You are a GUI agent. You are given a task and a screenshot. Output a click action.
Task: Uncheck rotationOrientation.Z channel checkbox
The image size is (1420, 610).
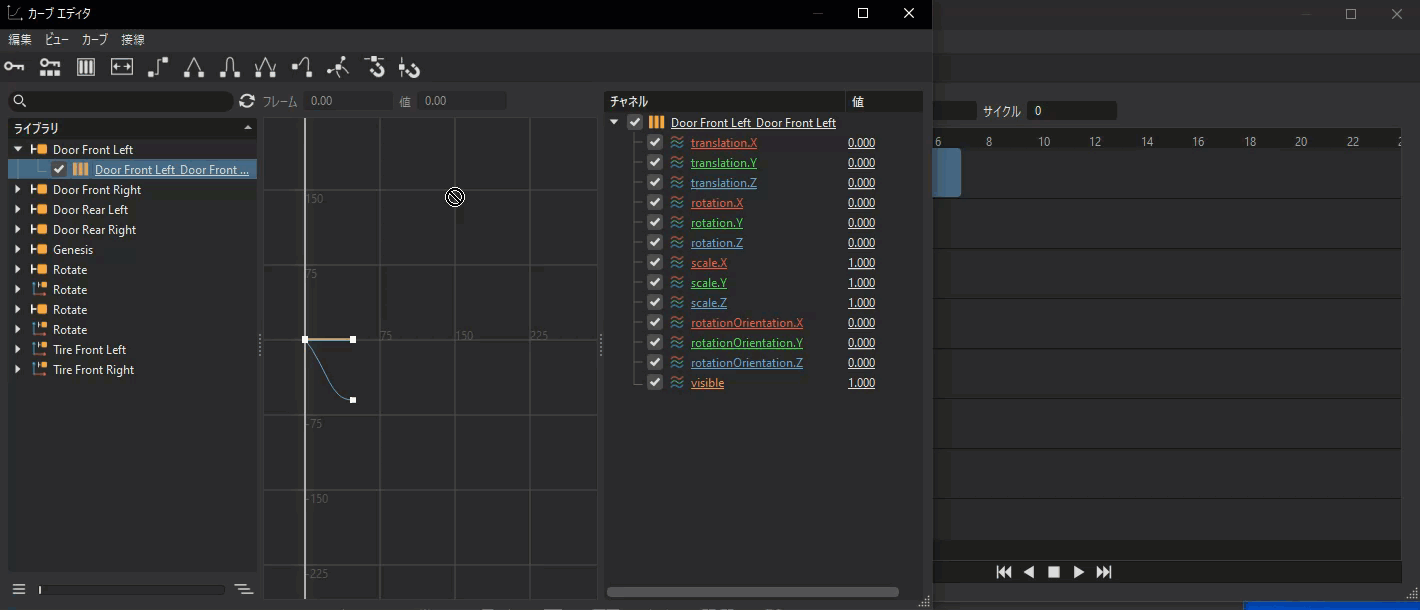coord(655,363)
